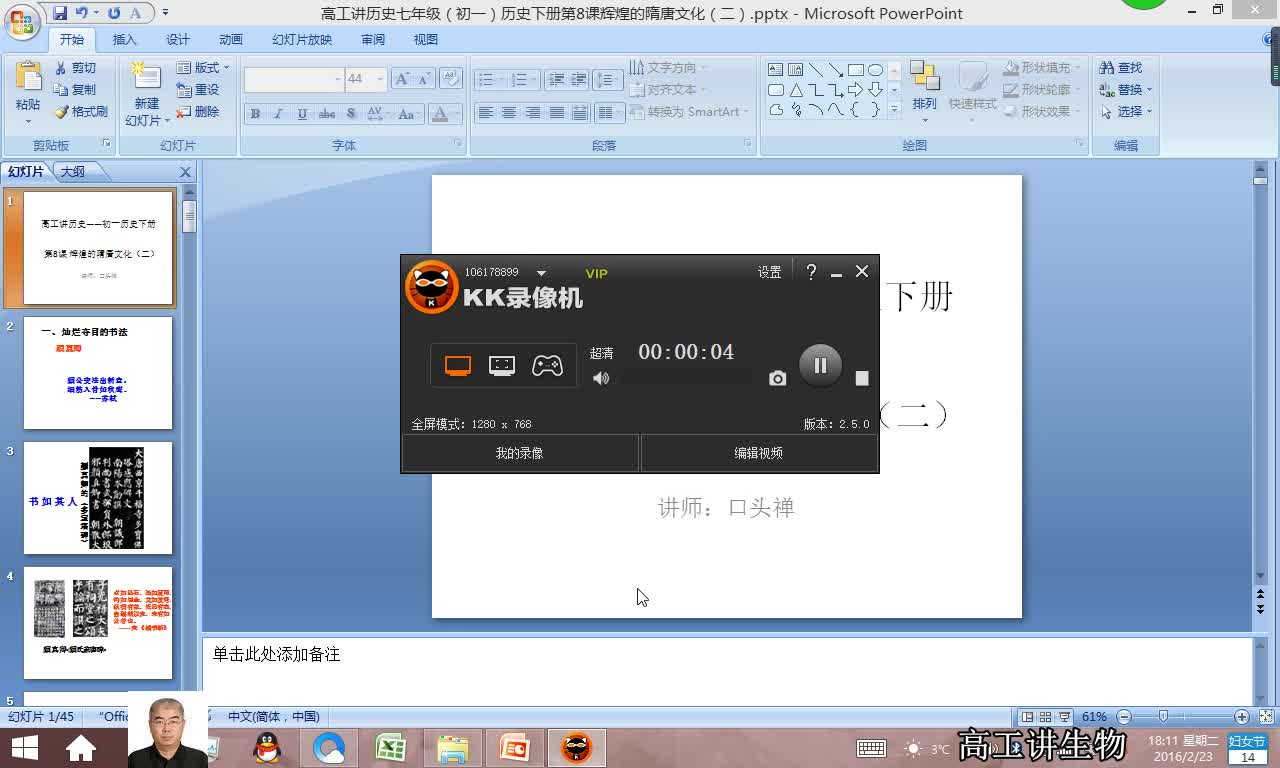
Task: Switch to the 设计 ribbon tab
Action: pos(178,40)
